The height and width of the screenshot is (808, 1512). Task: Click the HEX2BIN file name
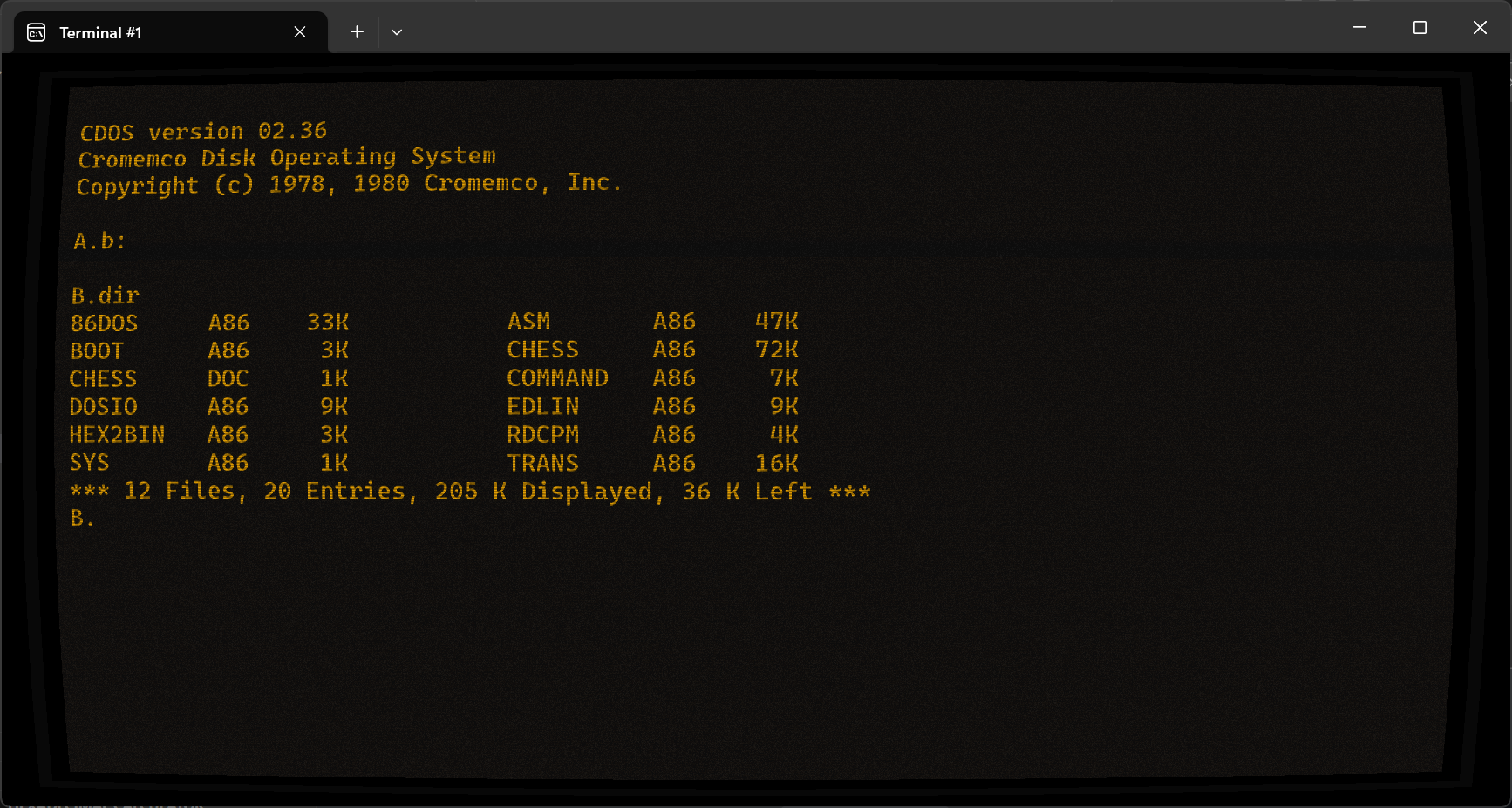[x=117, y=434]
